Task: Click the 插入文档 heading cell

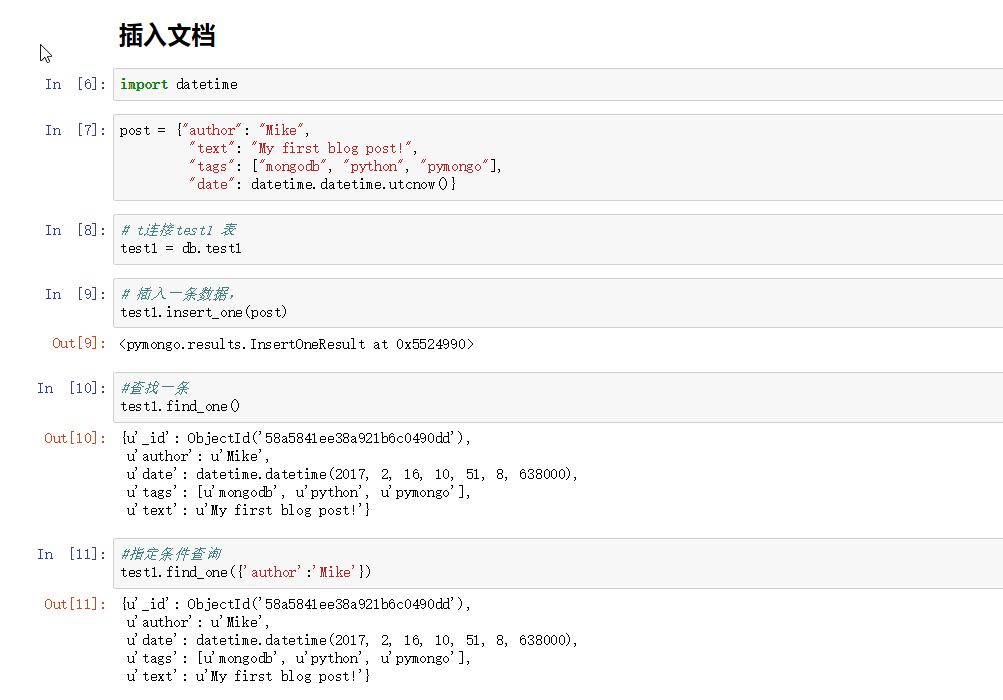Action: [x=167, y=37]
